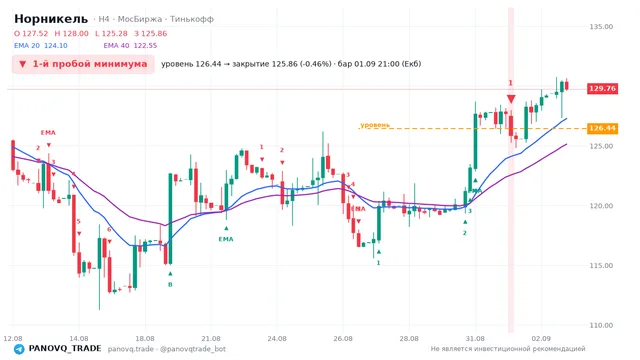Click the 'O 127.52' open value
This screenshot has width=640, height=360.
[31, 33]
